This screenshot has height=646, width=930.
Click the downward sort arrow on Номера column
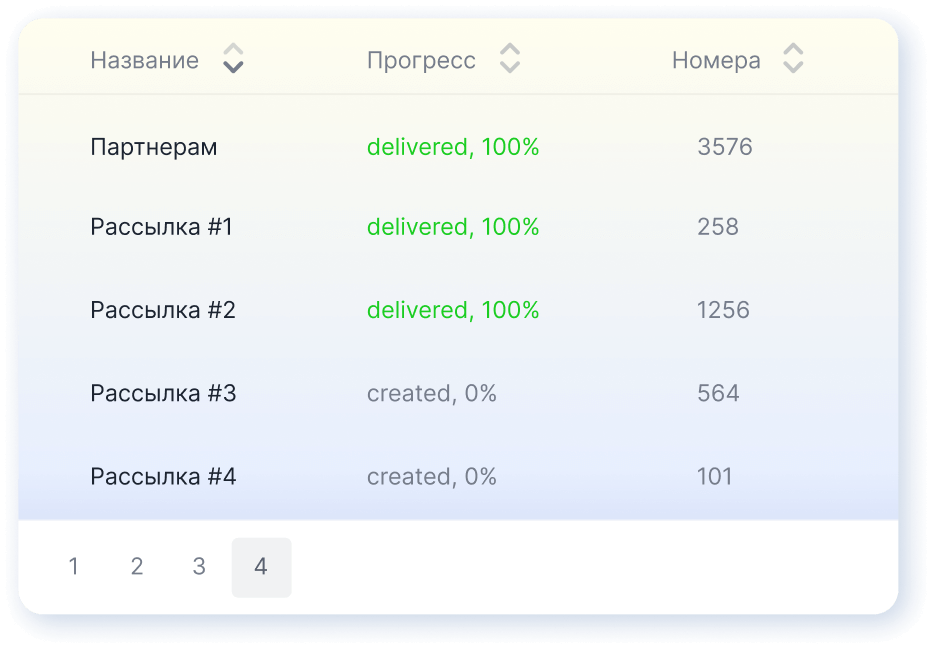coord(793,67)
